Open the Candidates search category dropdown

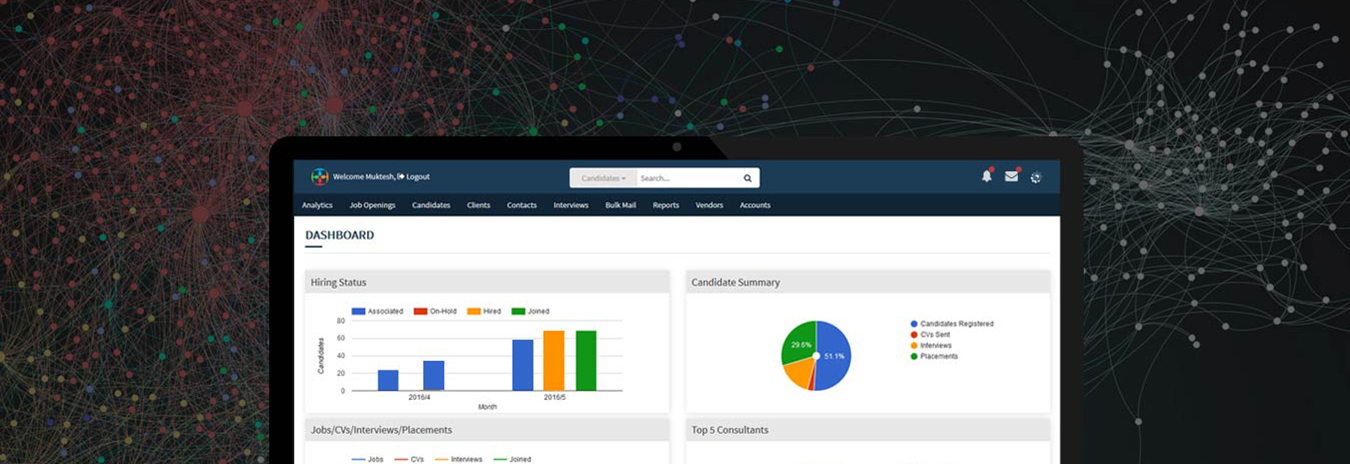tap(603, 178)
